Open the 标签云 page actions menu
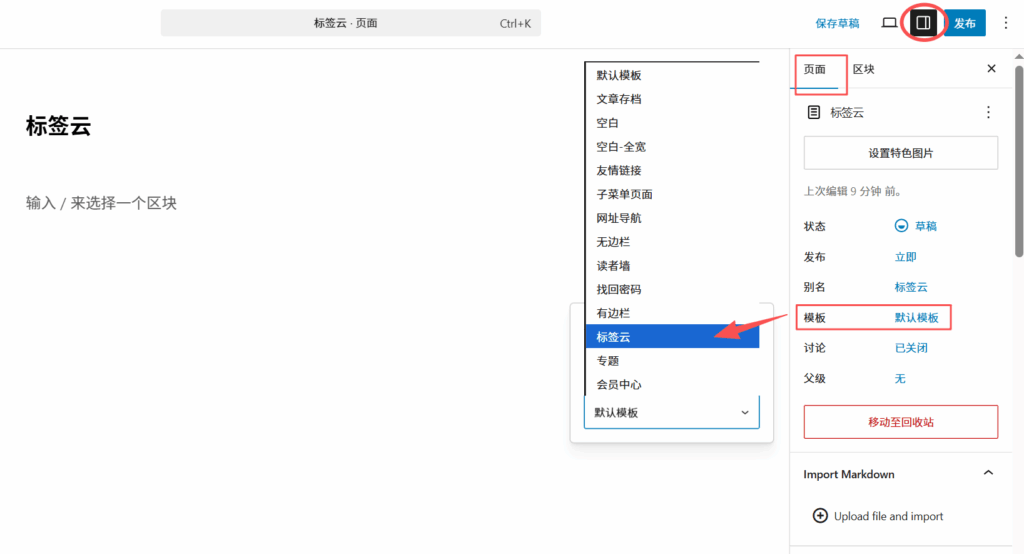 click(988, 112)
